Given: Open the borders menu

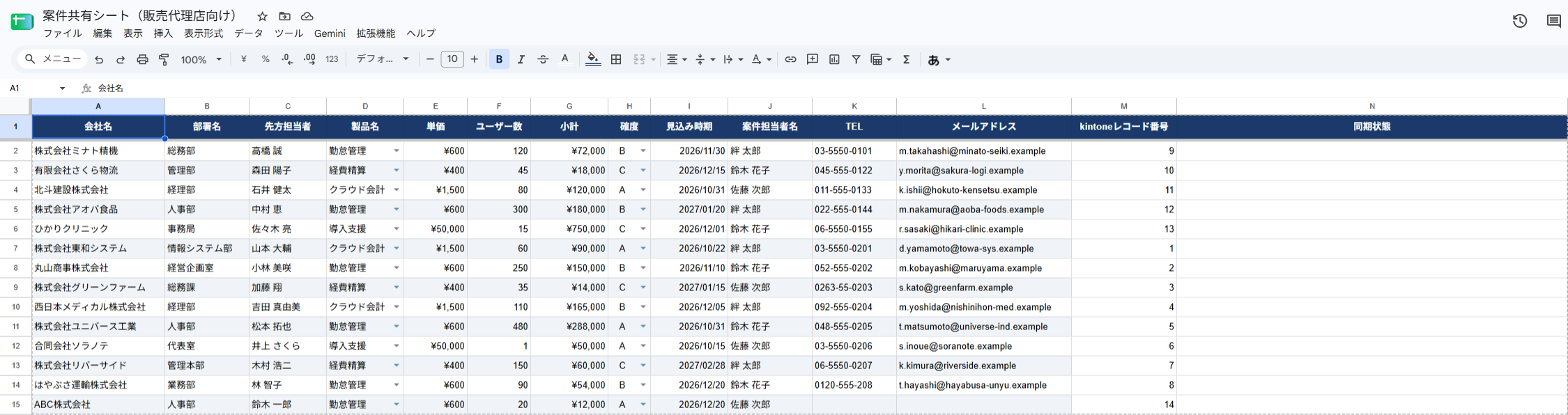Looking at the screenshot, I should pyautogui.click(x=616, y=60).
